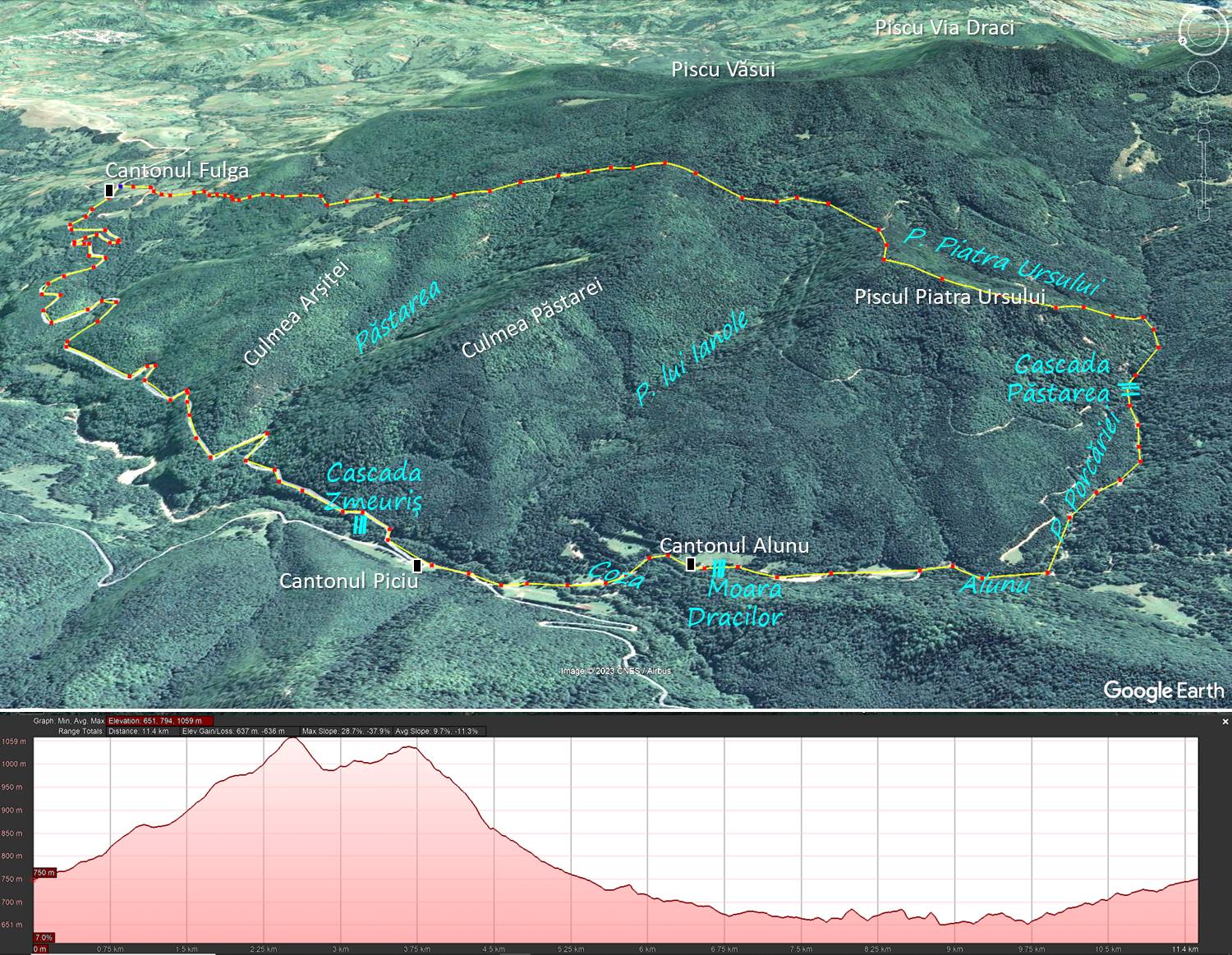Click the Cascada Păstarea waterfall symbol
Viewport: 1232px width, 955px height.
coord(1130,390)
